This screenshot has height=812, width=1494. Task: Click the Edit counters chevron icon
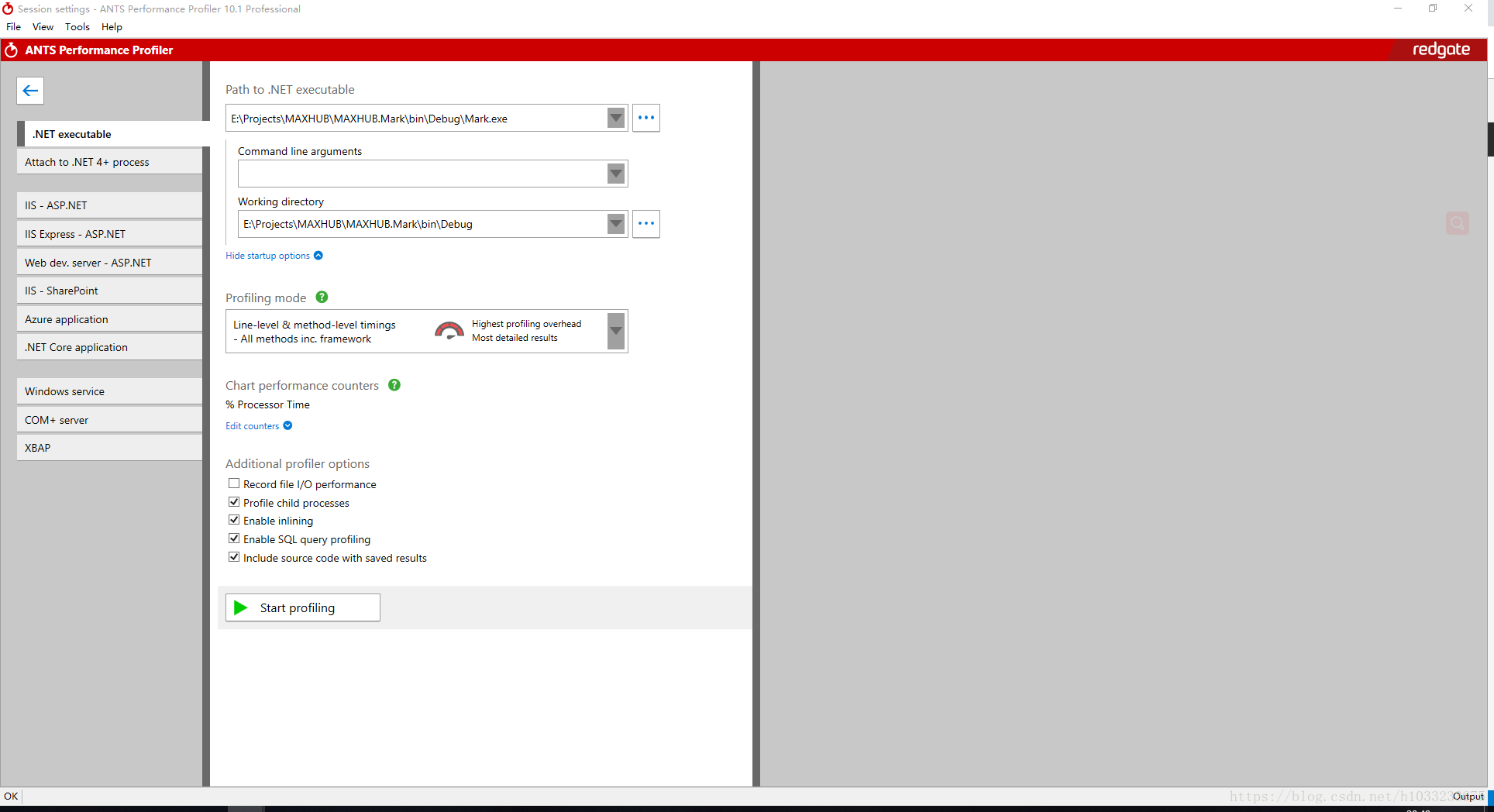tap(287, 425)
